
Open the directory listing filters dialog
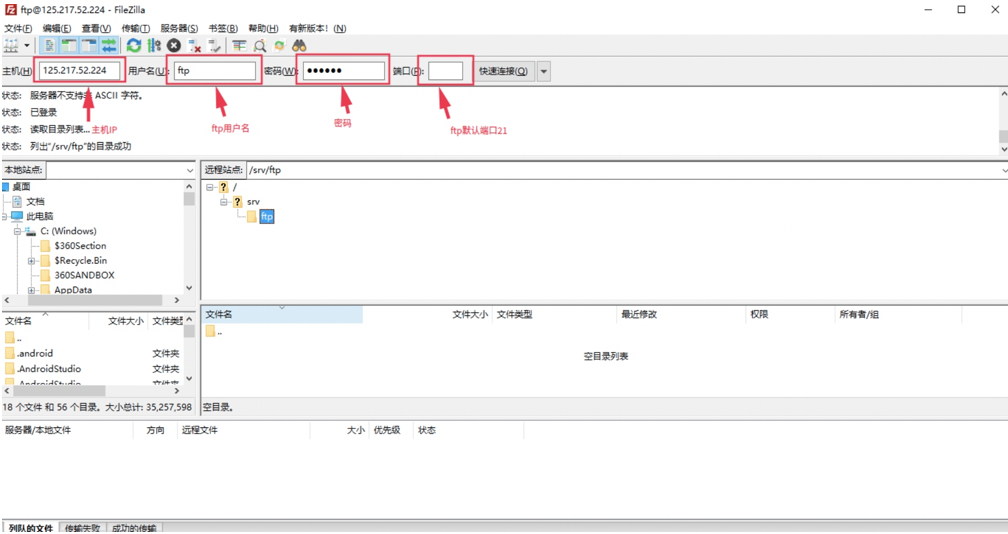click(239, 46)
